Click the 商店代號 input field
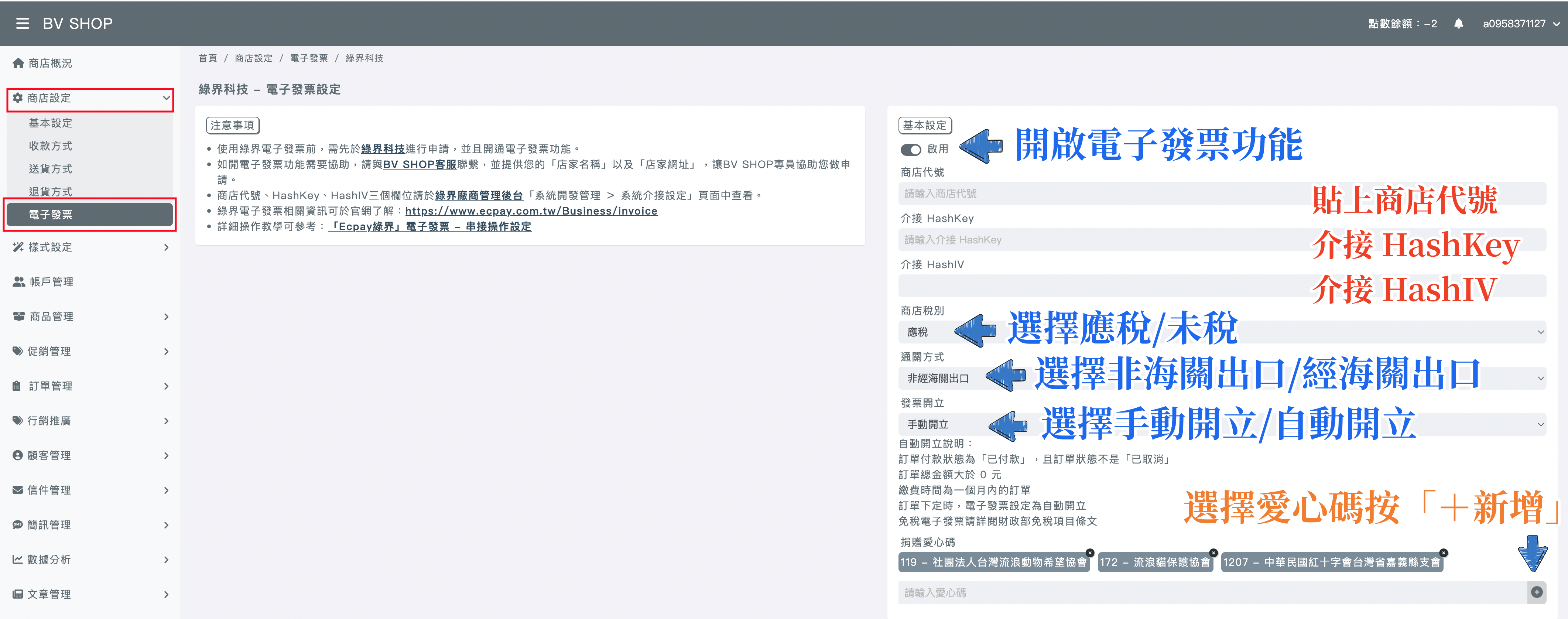Viewport: 1568px width, 619px height. [x=1222, y=194]
